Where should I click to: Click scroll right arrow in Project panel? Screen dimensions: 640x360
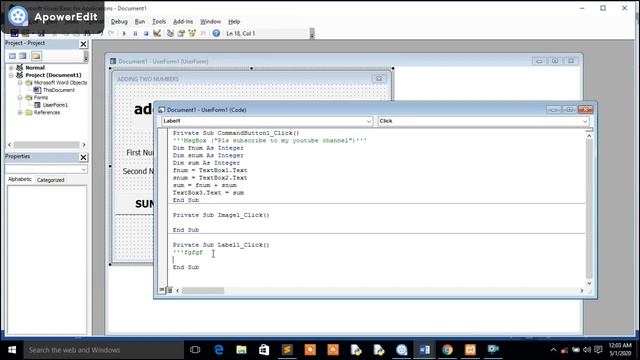(84, 144)
